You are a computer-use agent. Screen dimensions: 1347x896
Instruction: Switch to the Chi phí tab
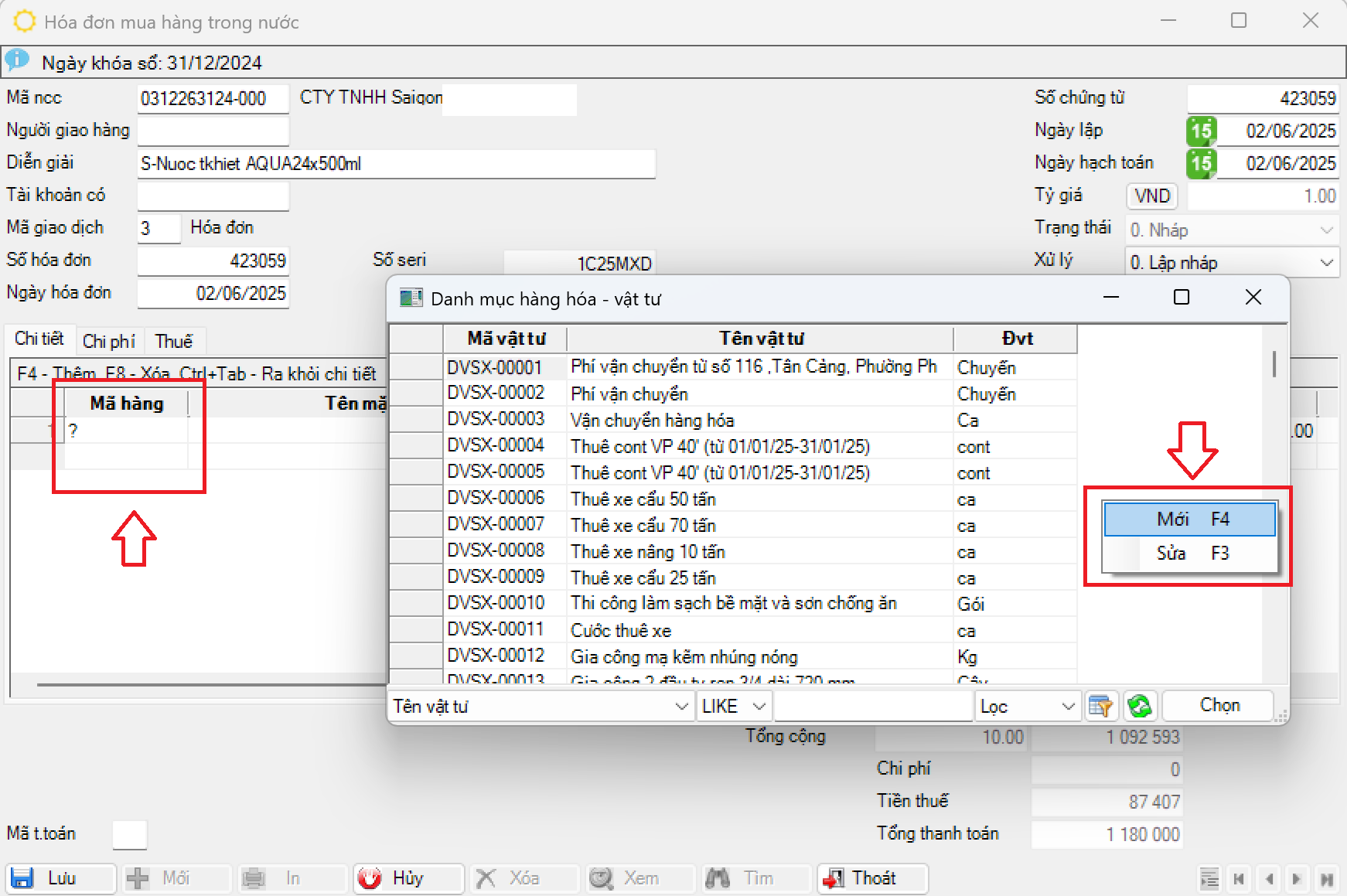(109, 342)
